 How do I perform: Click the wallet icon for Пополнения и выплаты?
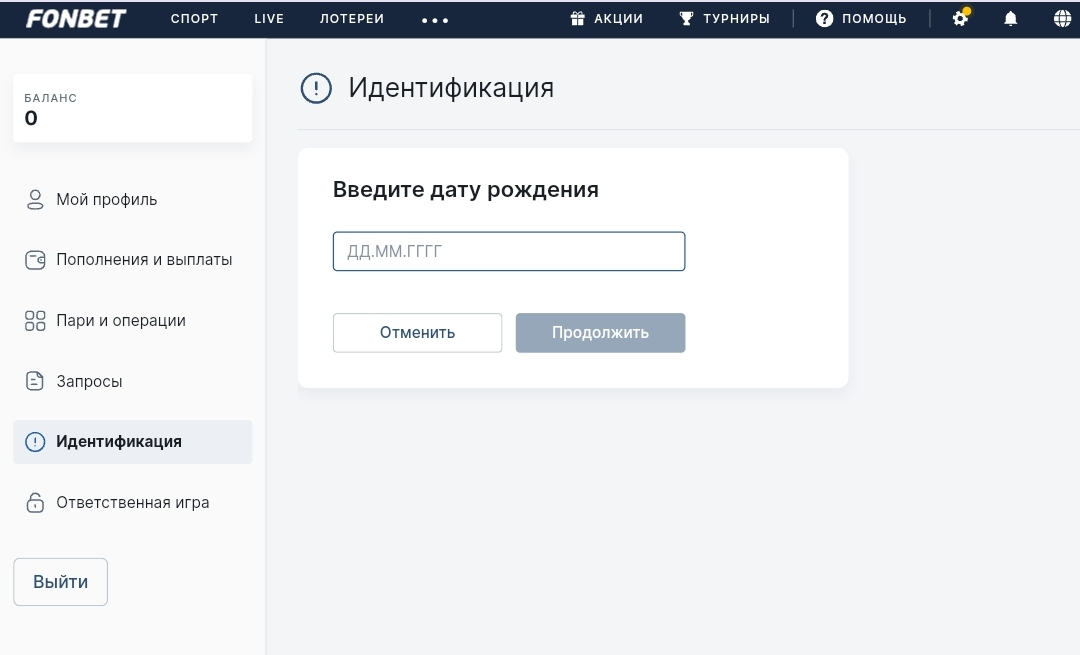click(35, 260)
